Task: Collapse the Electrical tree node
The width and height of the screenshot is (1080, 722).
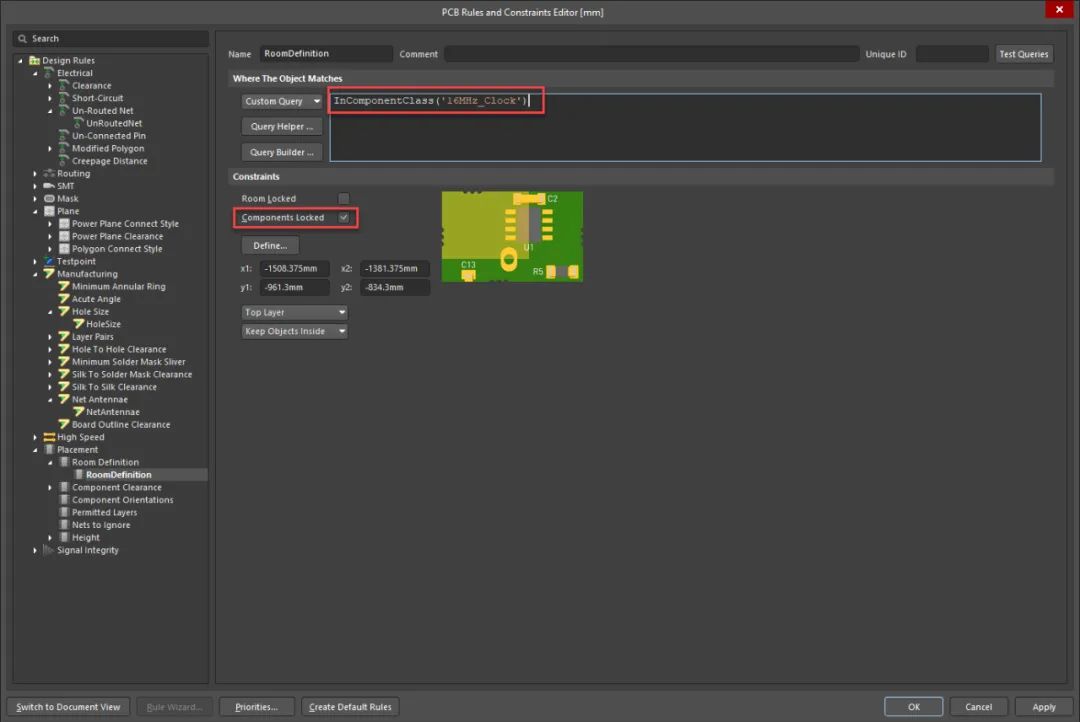Action: tap(35, 73)
